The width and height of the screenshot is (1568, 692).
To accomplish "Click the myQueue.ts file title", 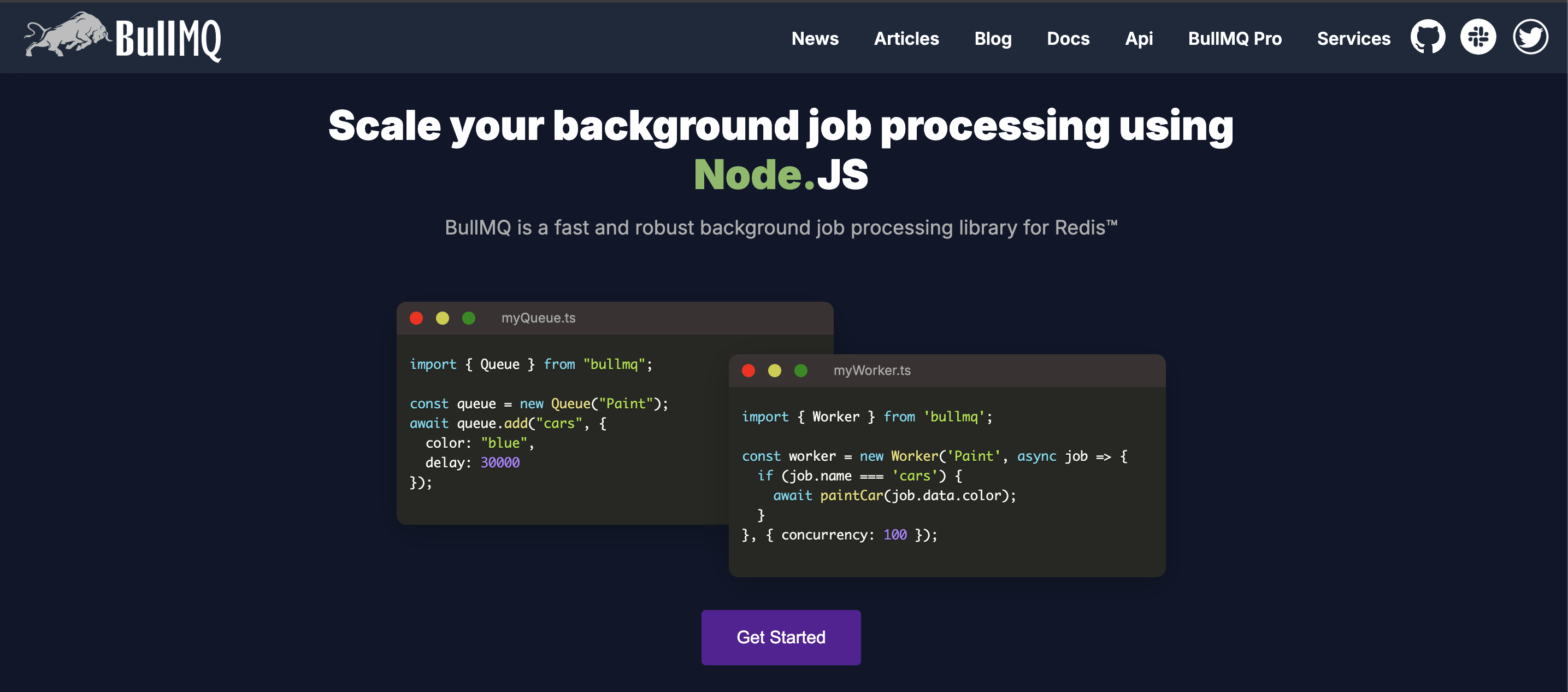I will coord(538,318).
